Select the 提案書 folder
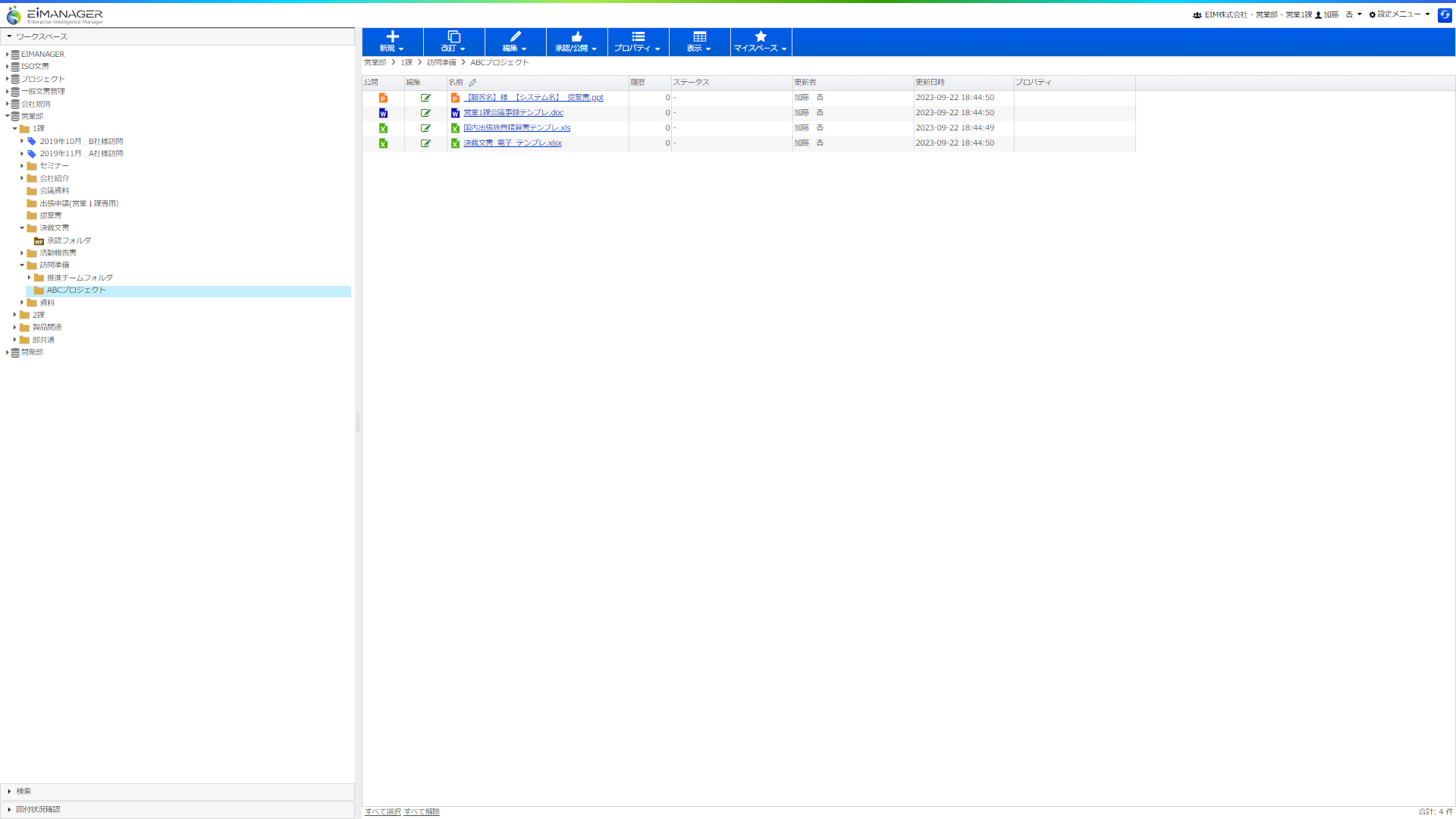 click(51, 215)
